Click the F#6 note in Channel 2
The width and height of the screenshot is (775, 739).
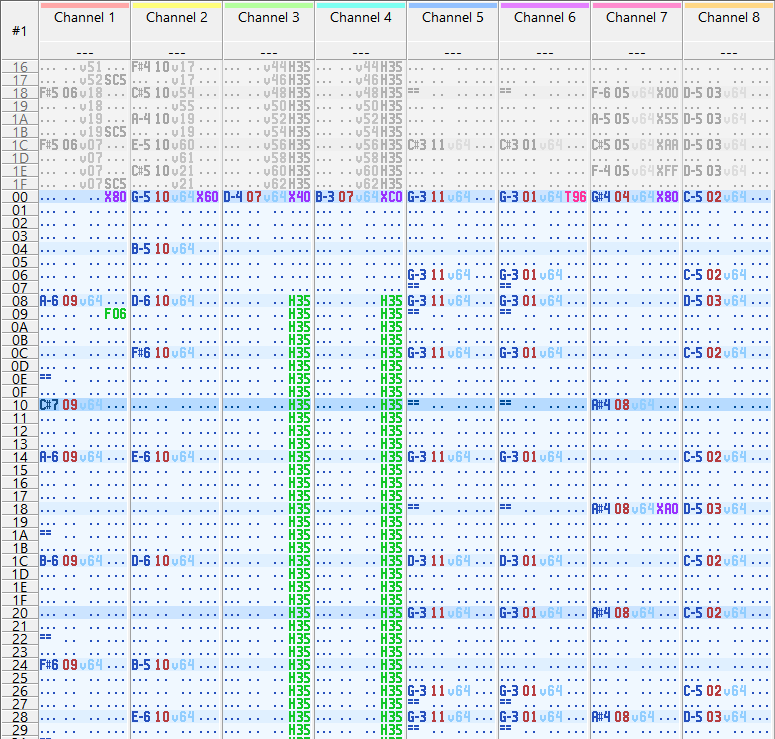(x=141, y=353)
